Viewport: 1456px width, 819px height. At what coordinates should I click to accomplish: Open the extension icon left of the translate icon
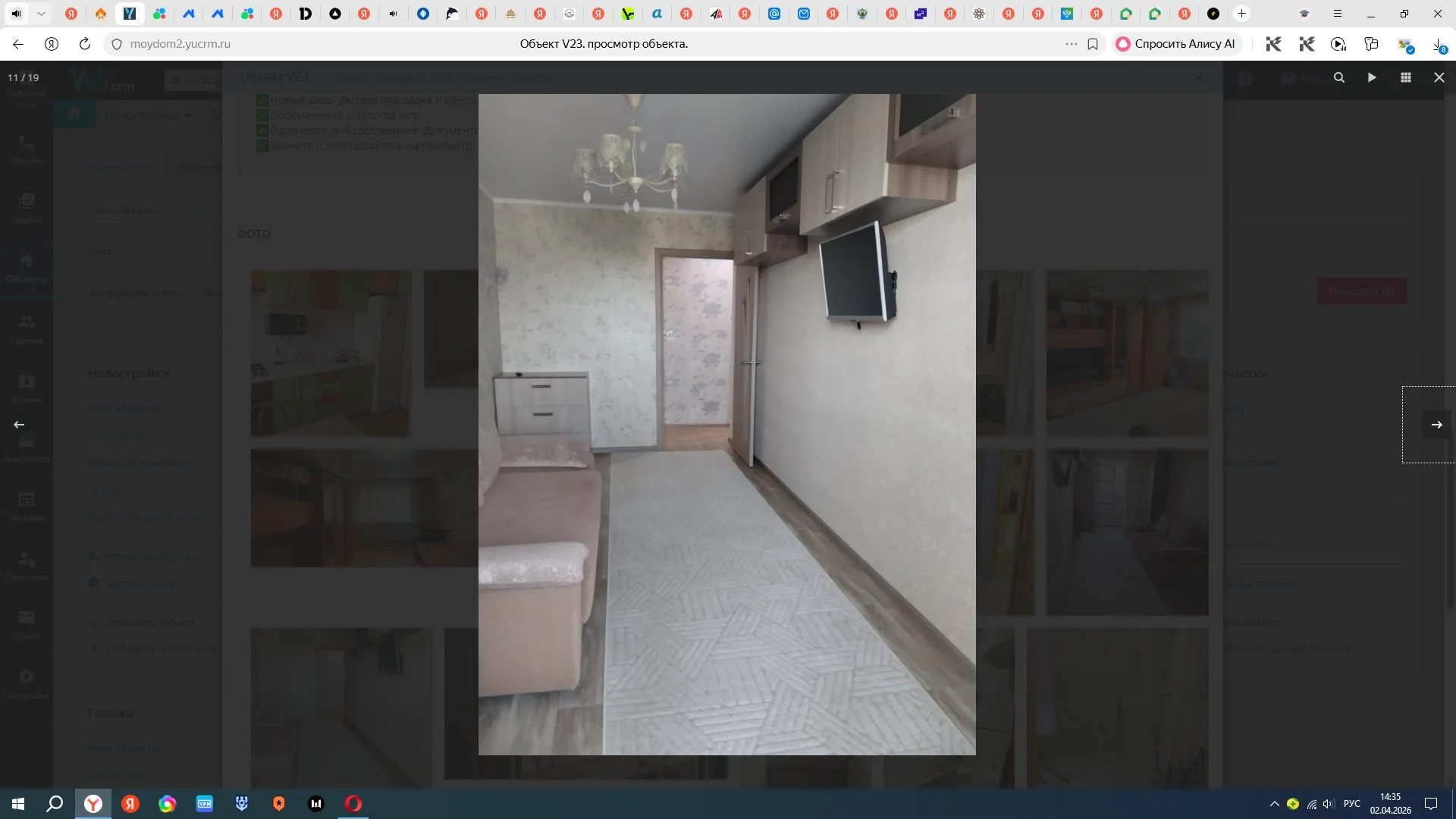point(1371,44)
